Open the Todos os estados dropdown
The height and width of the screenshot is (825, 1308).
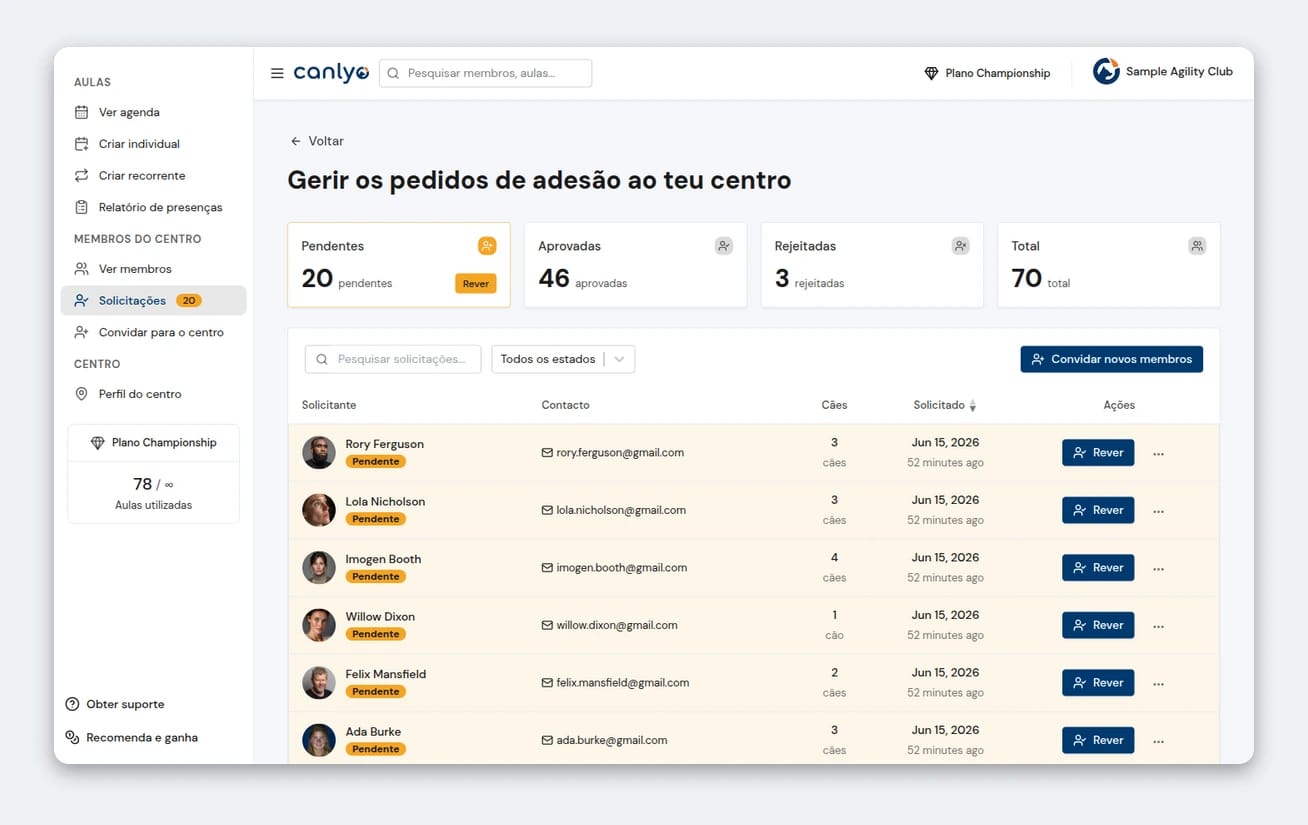563,359
